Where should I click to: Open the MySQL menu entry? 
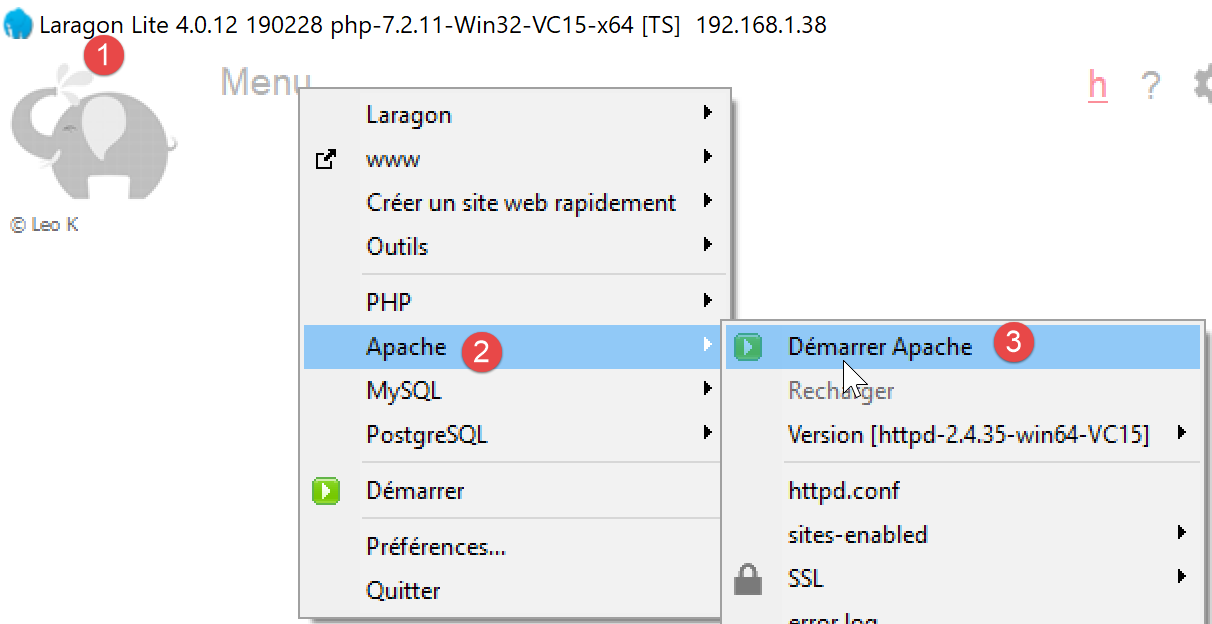(404, 390)
